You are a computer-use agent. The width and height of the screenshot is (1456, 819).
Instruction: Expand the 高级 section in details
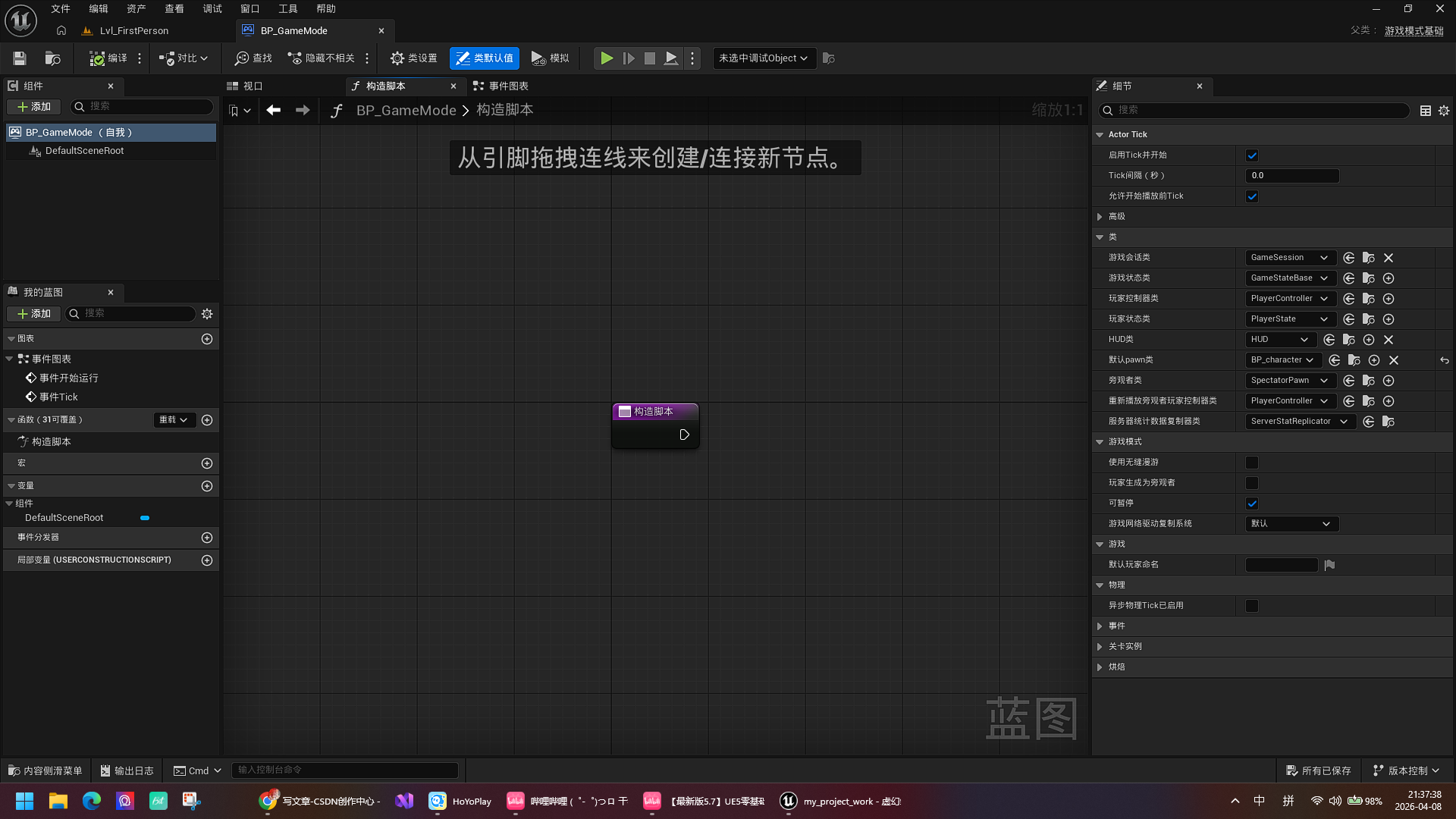(x=1100, y=217)
